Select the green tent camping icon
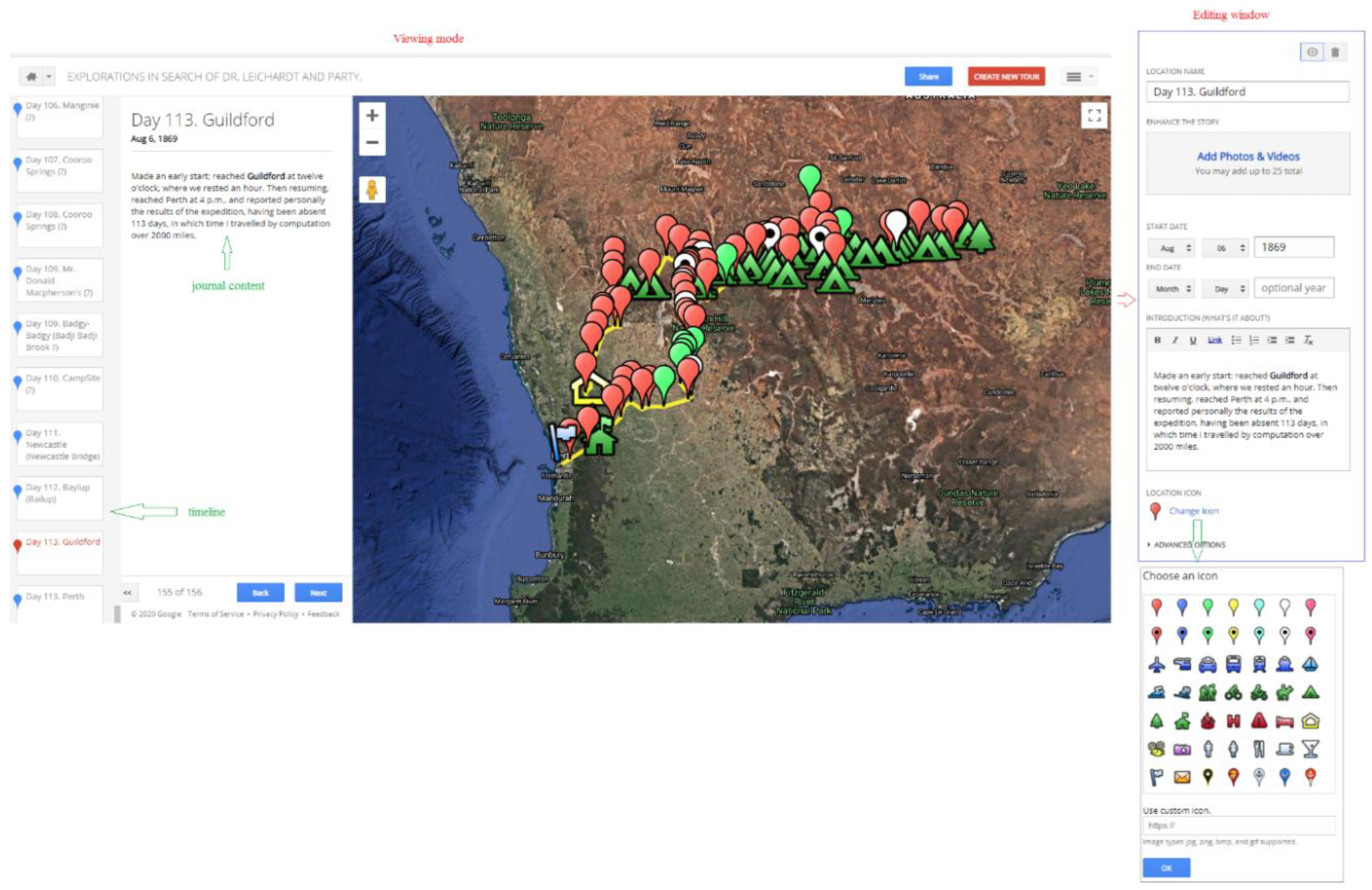The image size is (1372, 890). 1310,693
